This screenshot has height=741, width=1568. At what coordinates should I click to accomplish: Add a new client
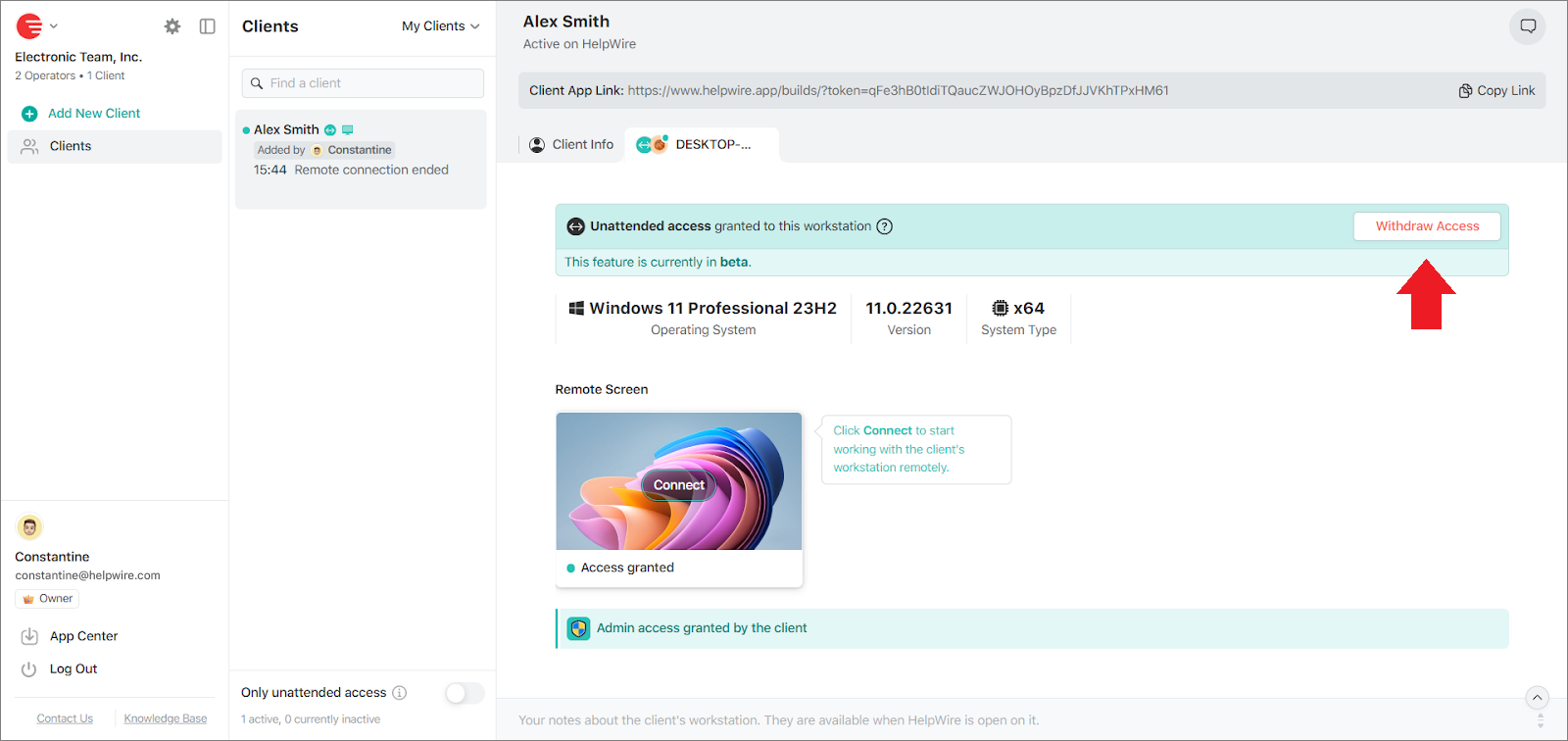pyautogui.click(x=93, y=114)
